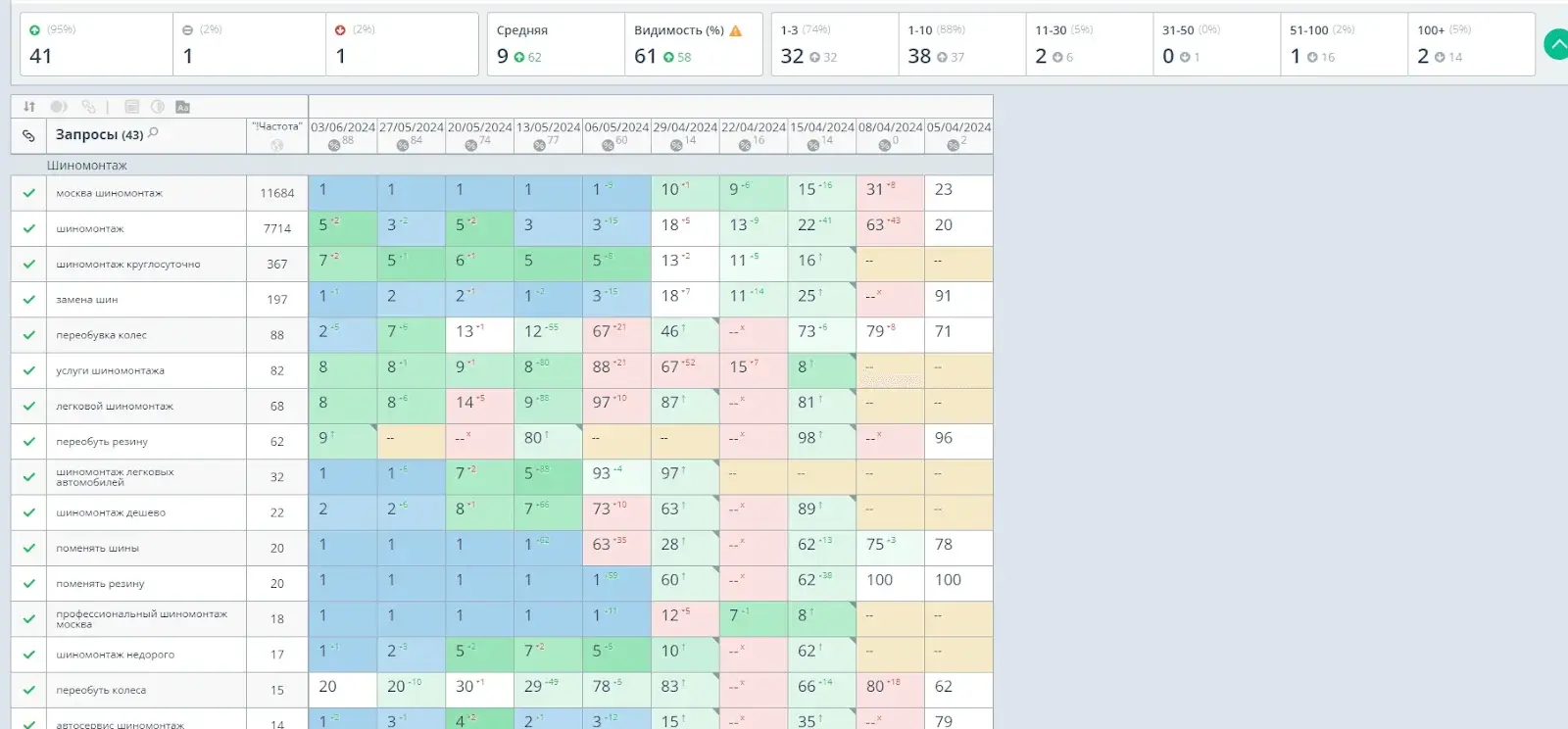Select the 51-100 (2%) positions filter card
This screenshot has height=729, width=1568.
1345,44
